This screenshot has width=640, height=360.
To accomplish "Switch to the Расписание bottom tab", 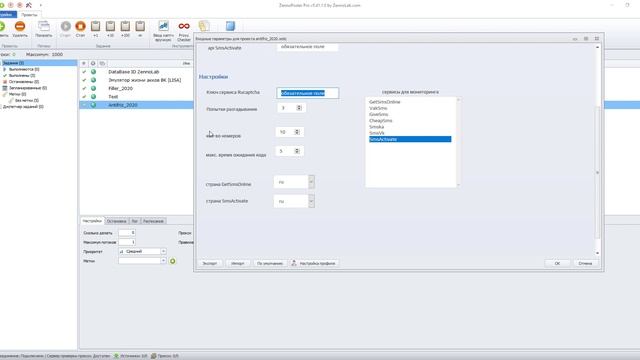I will (153, 221).
